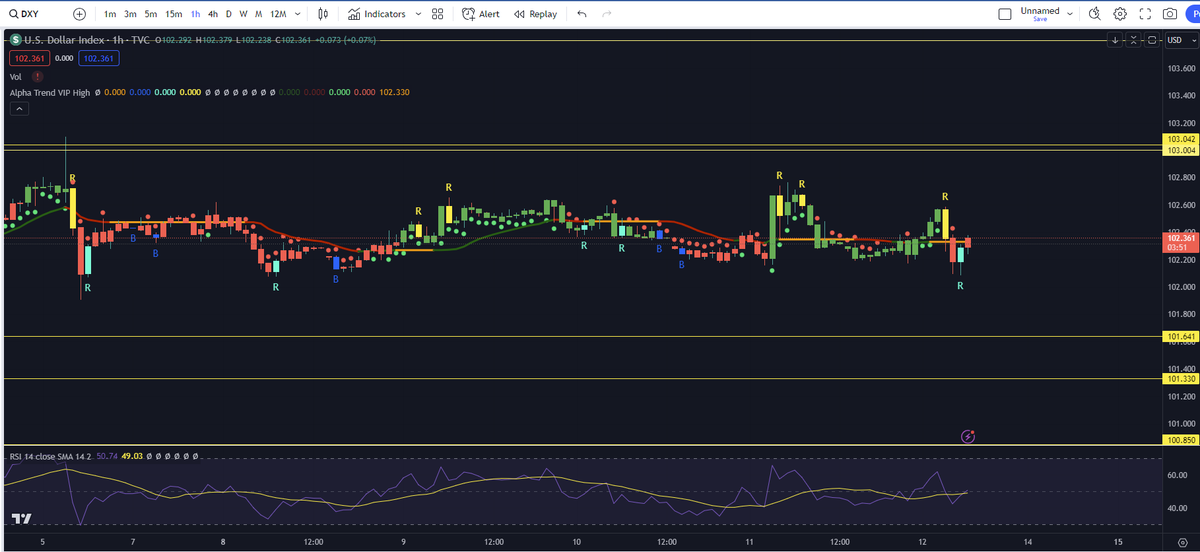Screen dimensions: 1200x552
Task: Open the layout setup square icon
Action: [x=1005, y=14]
